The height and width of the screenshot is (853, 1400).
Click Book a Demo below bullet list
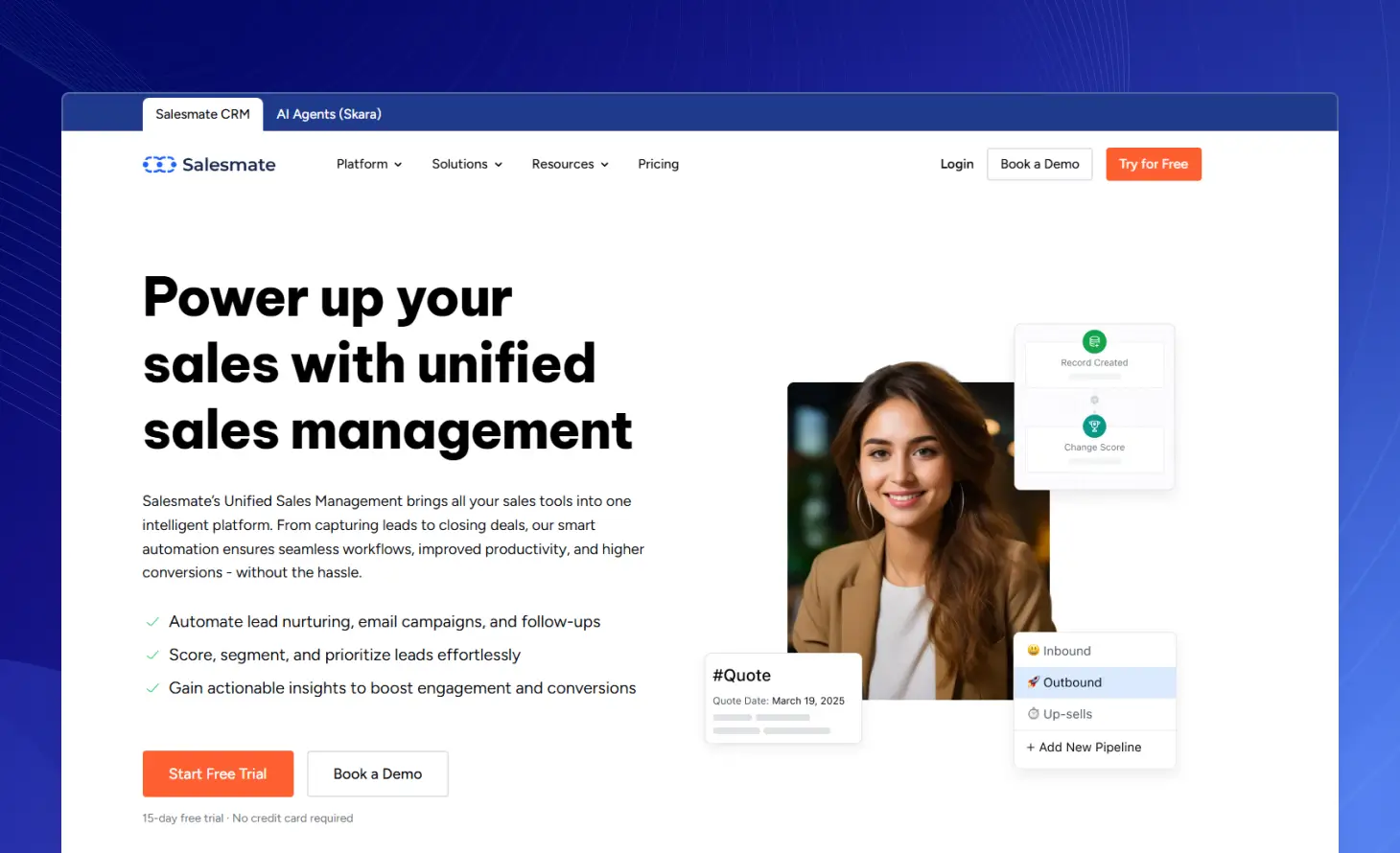pos(378,773)
